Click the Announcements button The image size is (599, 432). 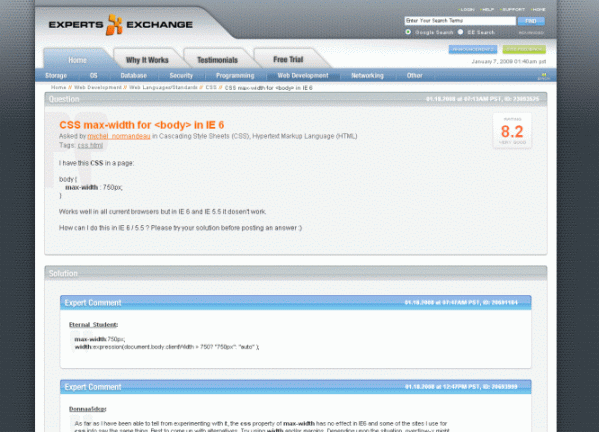(x=473, y=49)
